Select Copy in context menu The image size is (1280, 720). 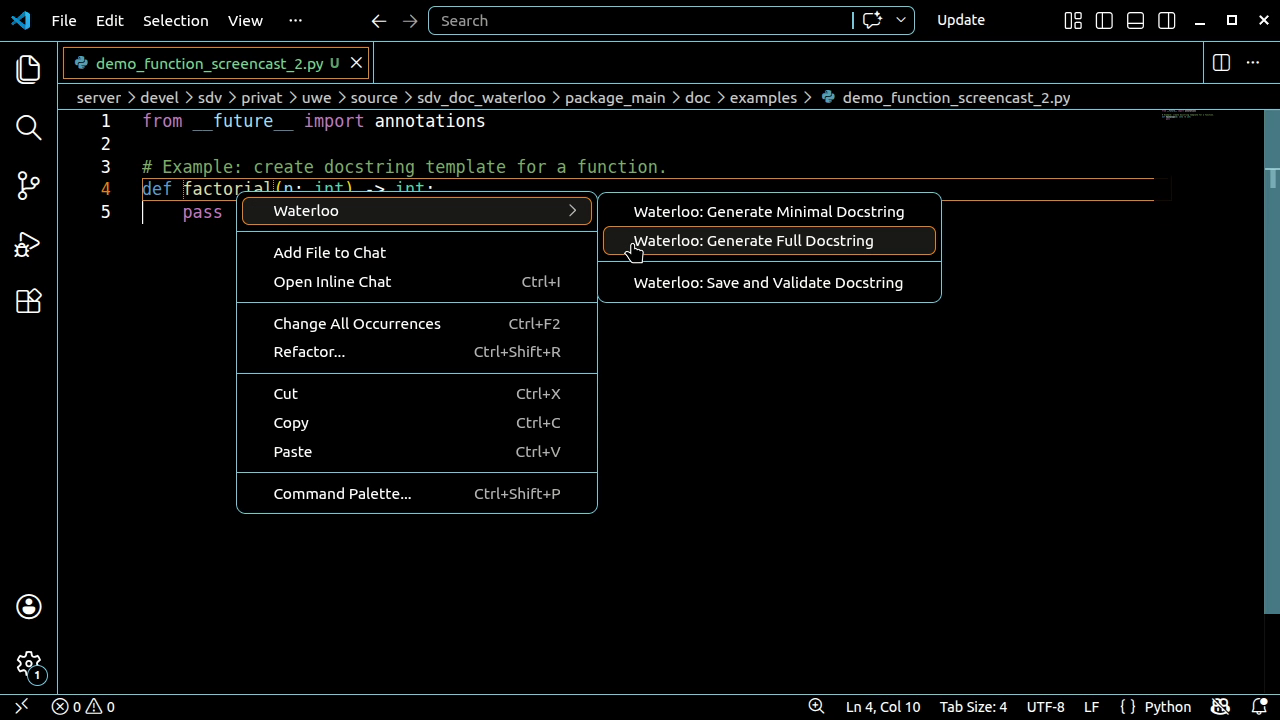417,423
